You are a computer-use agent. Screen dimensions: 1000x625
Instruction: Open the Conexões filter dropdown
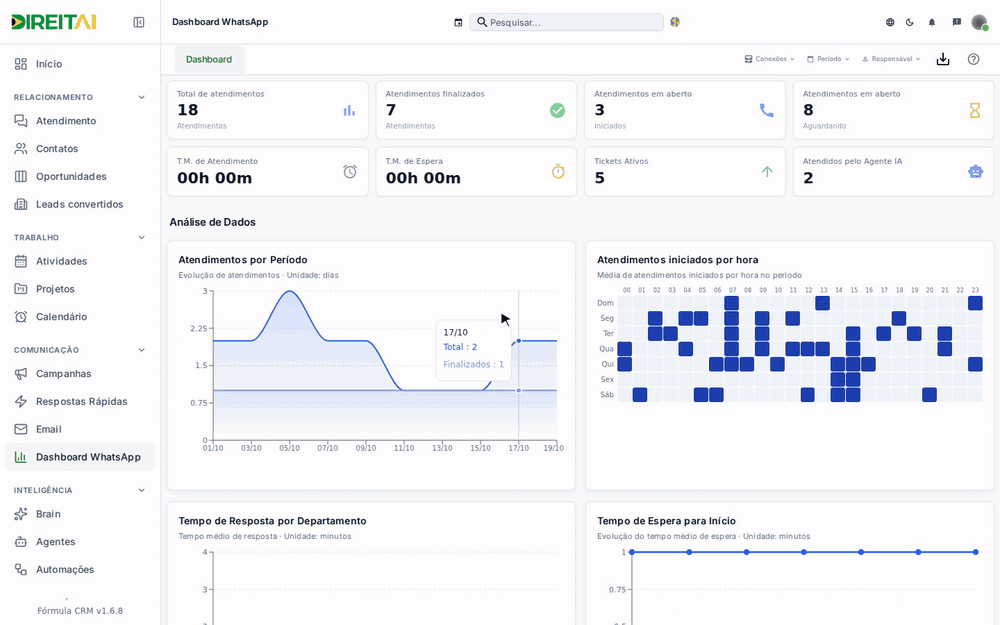769,59
